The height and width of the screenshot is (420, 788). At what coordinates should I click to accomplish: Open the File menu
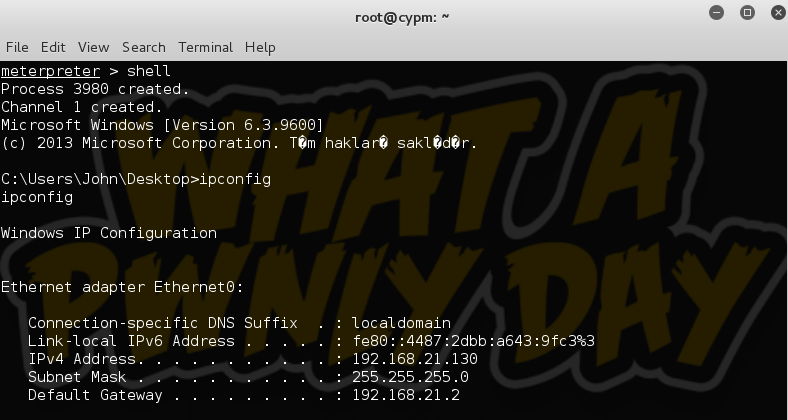click(x=17, y=47)
